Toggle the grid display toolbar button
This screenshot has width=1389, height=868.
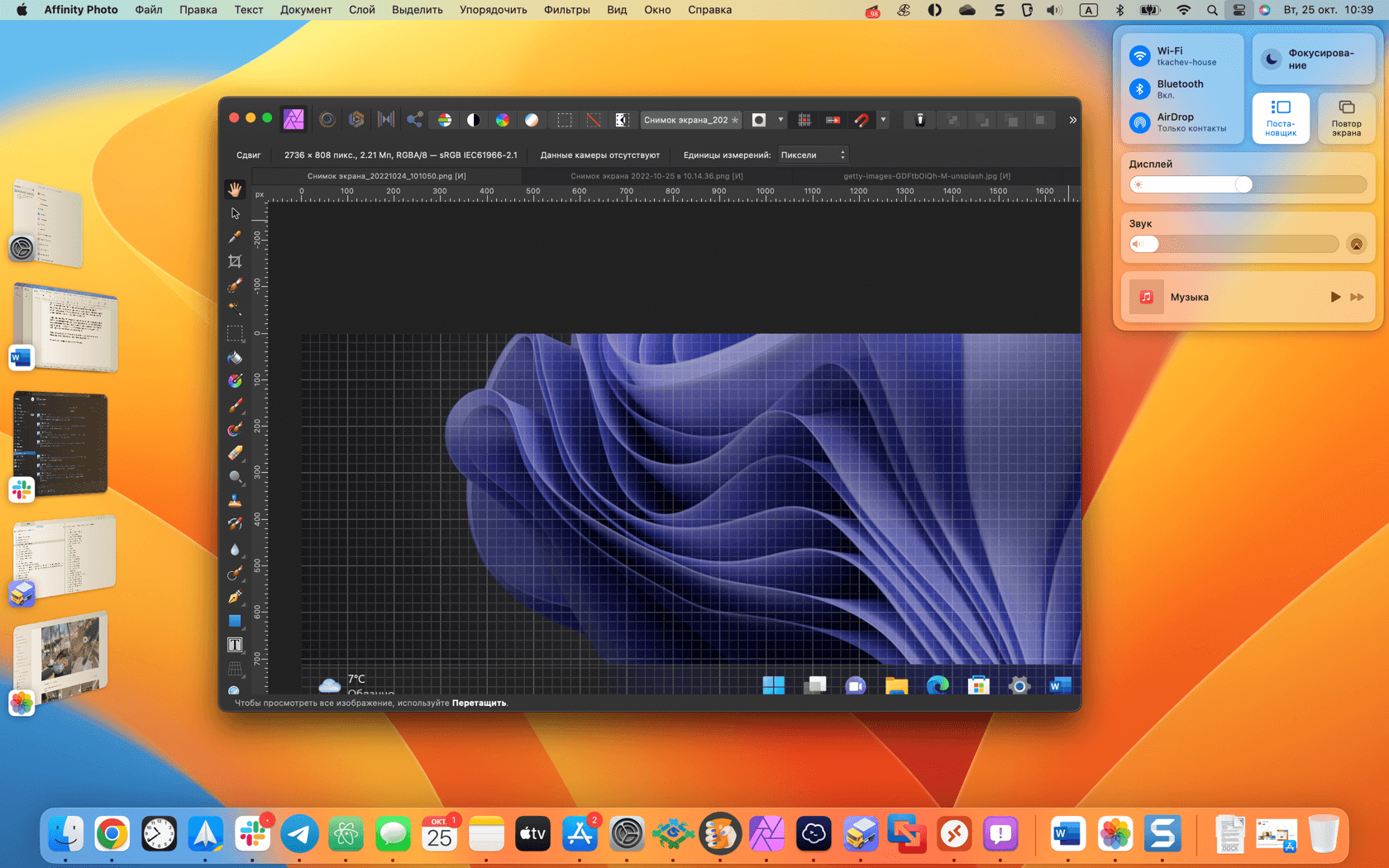[x=804, y=120]
